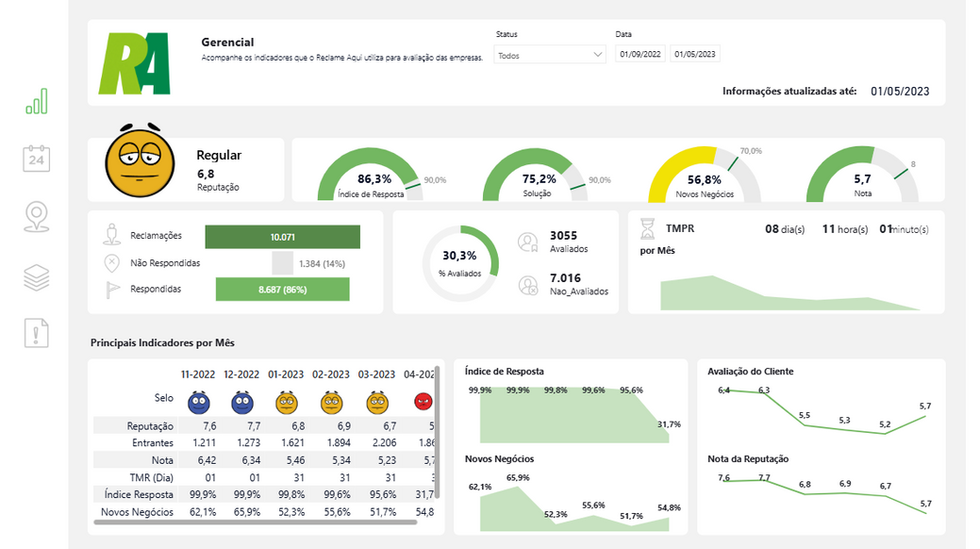
Task: Click the Novos Negócios area chart
Action: [x=574, y=508]
